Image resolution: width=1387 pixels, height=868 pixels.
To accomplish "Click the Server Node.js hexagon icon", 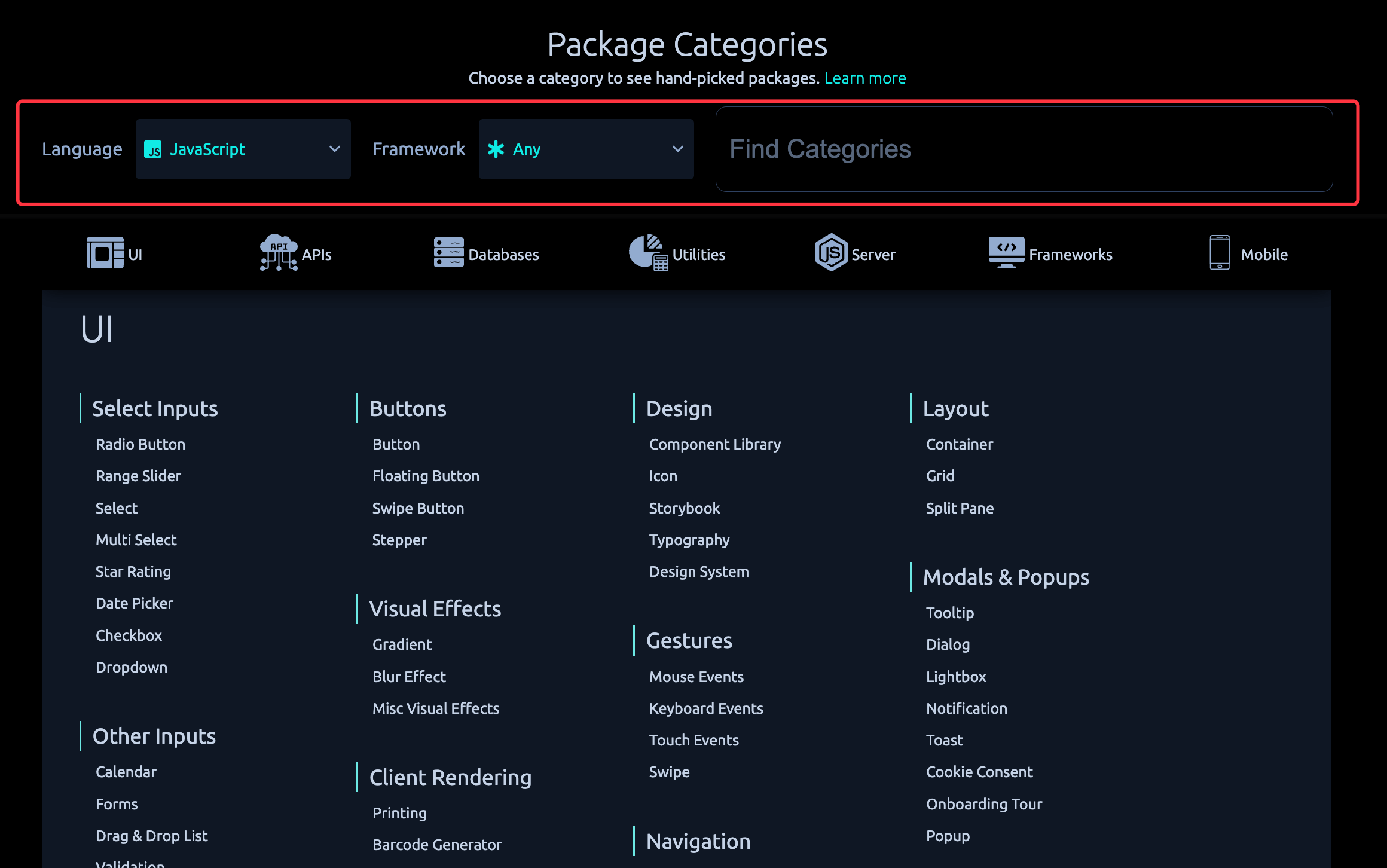I will 831,253.
